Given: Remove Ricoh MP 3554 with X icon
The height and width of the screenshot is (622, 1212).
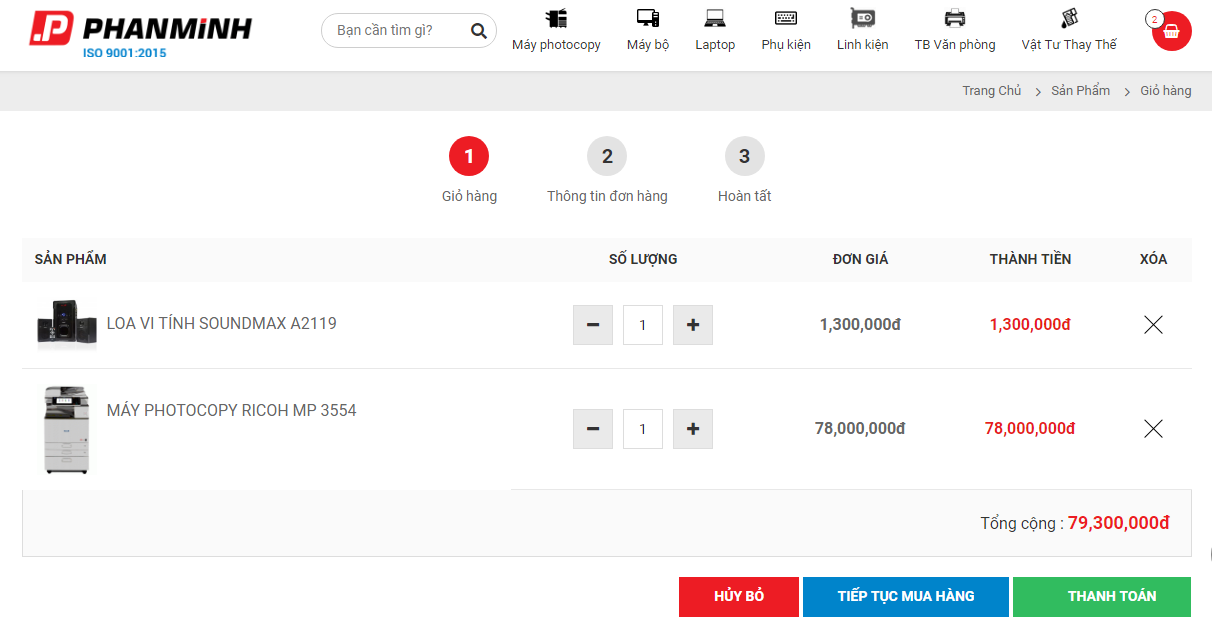Looking at the screenshot, I should pos(1153,428).
